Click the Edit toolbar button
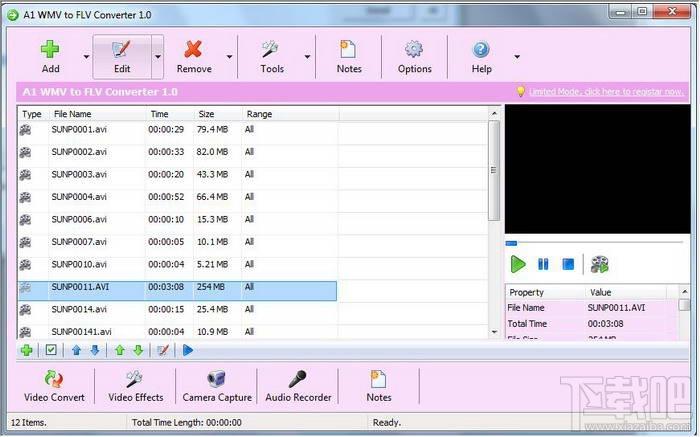 click(x=122, y=57)
